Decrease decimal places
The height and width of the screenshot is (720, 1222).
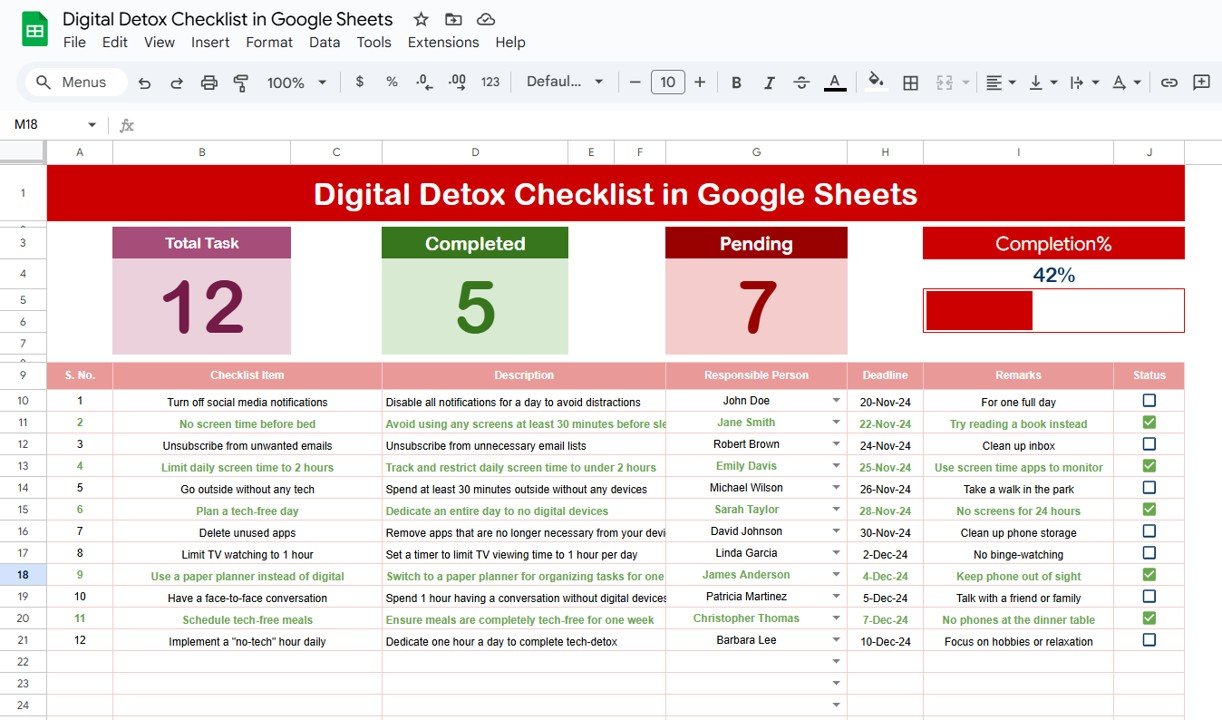424,82
